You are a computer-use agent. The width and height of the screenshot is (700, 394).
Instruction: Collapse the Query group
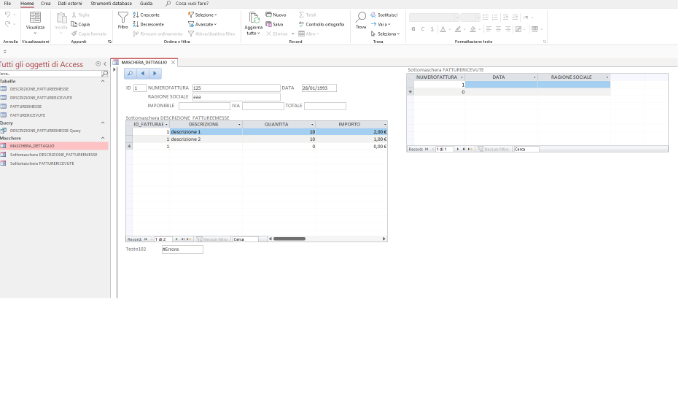(103, 123)
